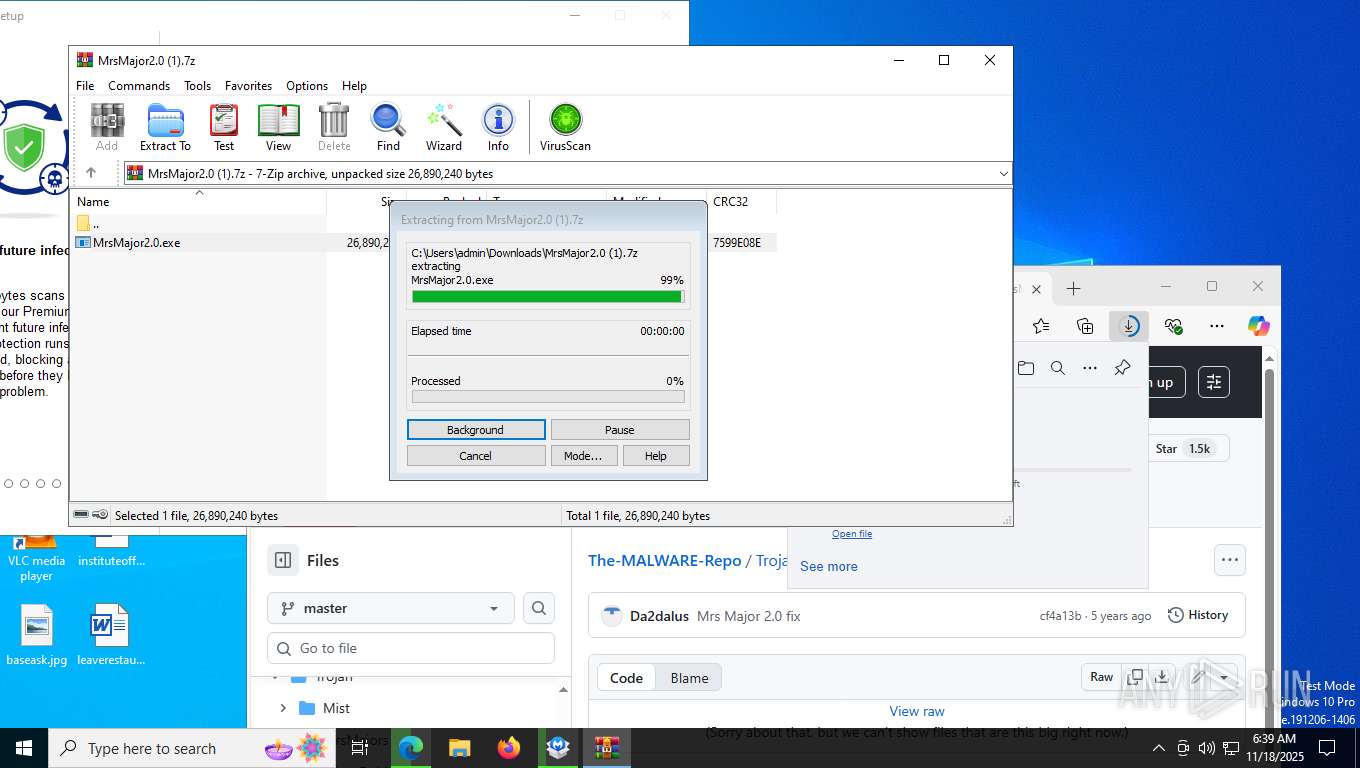Open downloads folder icon in downloads panel

[1026, 368]
